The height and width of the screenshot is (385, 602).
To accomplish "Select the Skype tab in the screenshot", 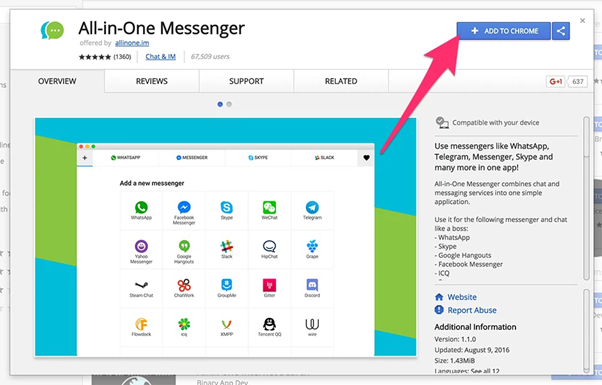I will 258,158.
